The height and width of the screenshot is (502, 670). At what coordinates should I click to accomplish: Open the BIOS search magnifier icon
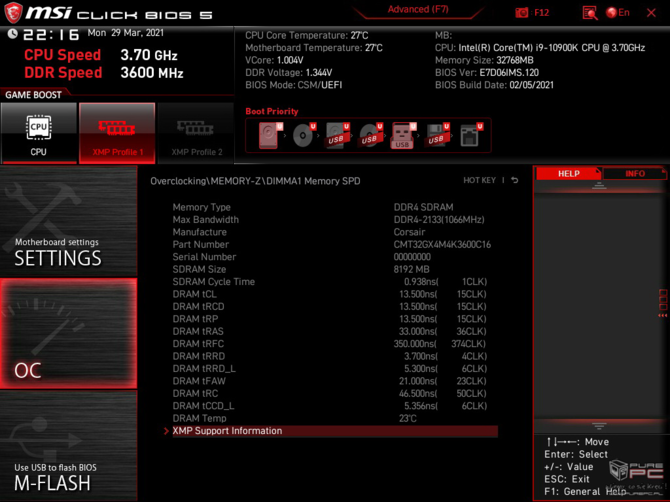coord(590,13)
